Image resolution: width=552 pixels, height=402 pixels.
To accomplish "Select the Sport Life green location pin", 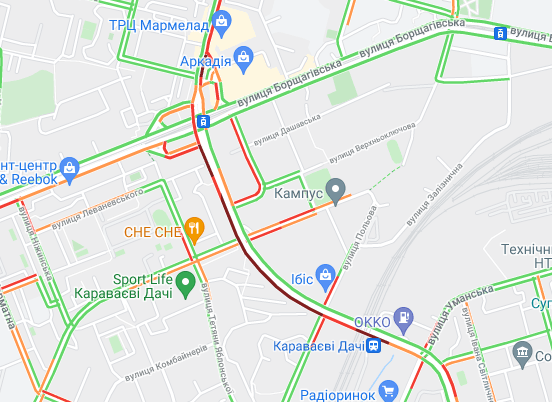I will (x=186, y=284).
